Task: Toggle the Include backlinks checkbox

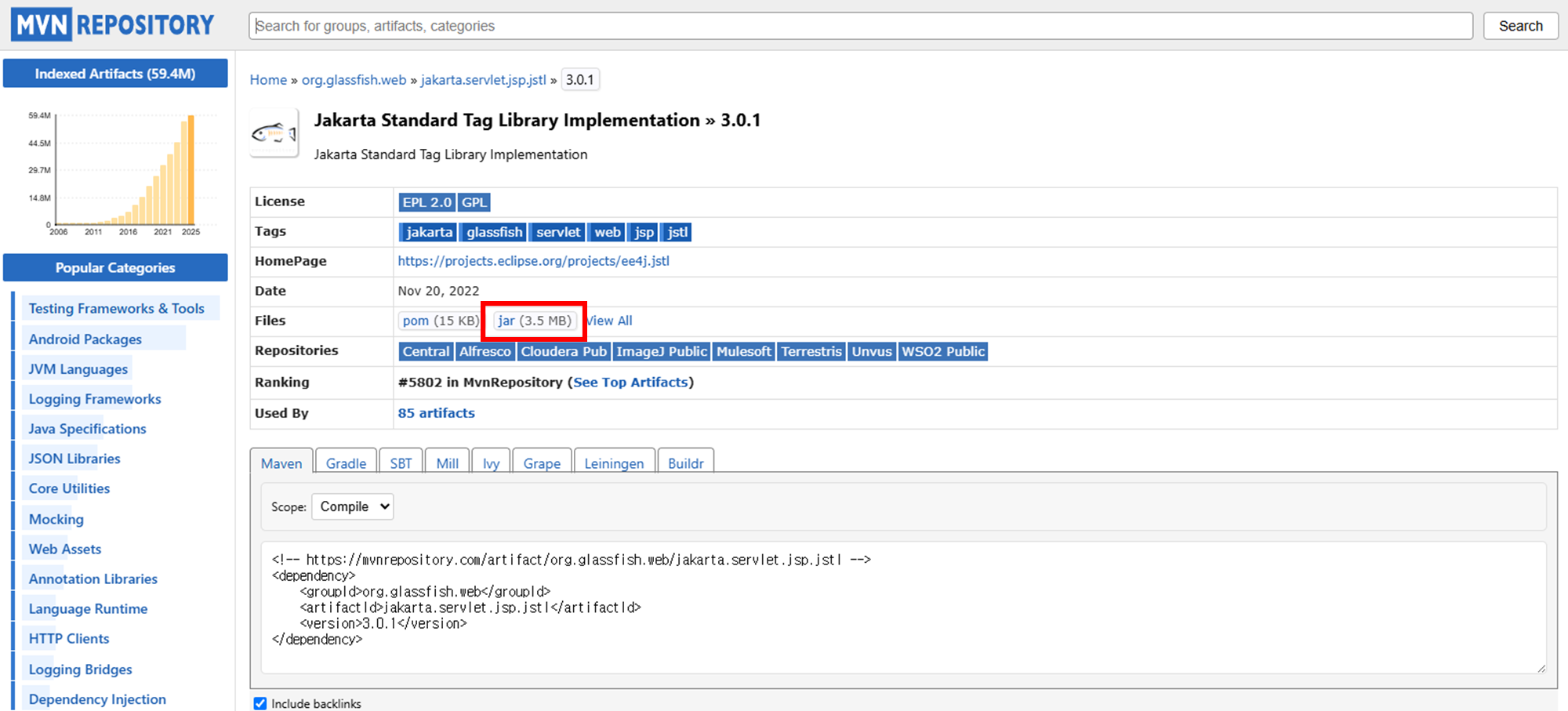Action: click(260, 703)
